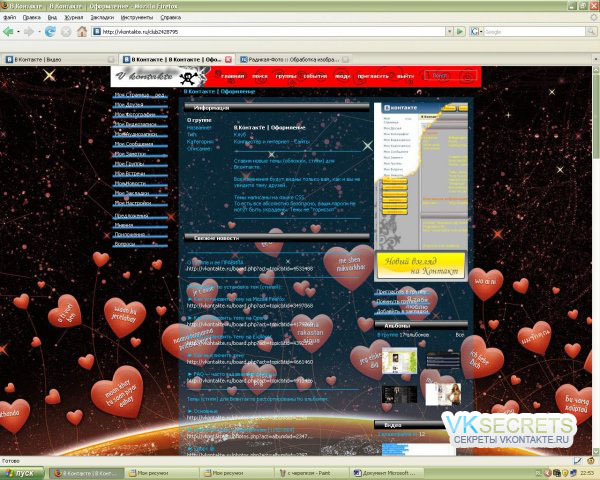Screen dimensions: 600x480
Task: Open the Вид menu
Action: coord(52,17)
